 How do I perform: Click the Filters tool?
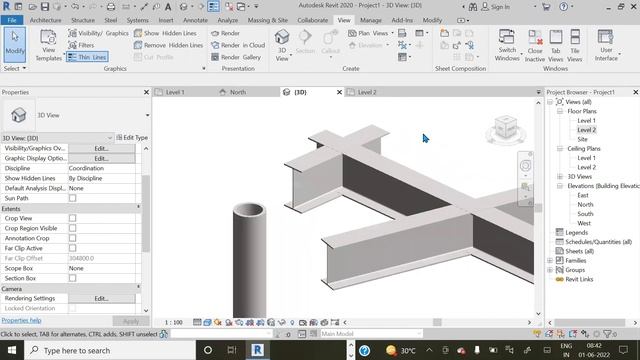coord(82,45)
